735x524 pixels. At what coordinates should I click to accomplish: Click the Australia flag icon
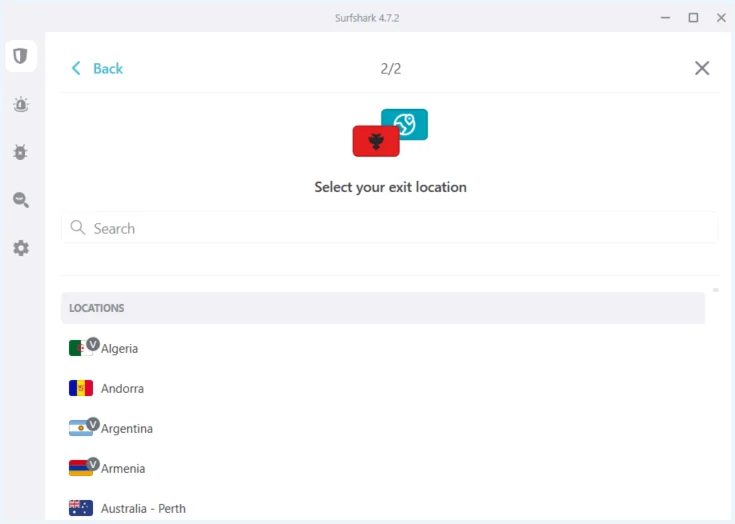81,508
